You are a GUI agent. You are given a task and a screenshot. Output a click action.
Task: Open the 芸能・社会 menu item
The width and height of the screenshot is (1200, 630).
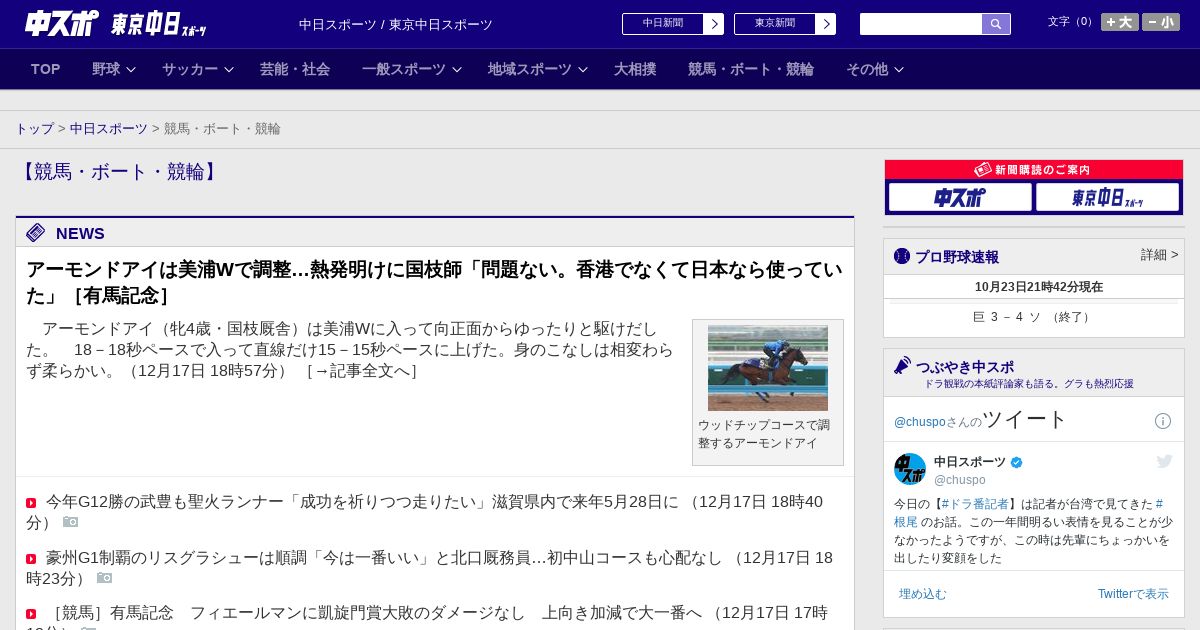click(295, 69)
